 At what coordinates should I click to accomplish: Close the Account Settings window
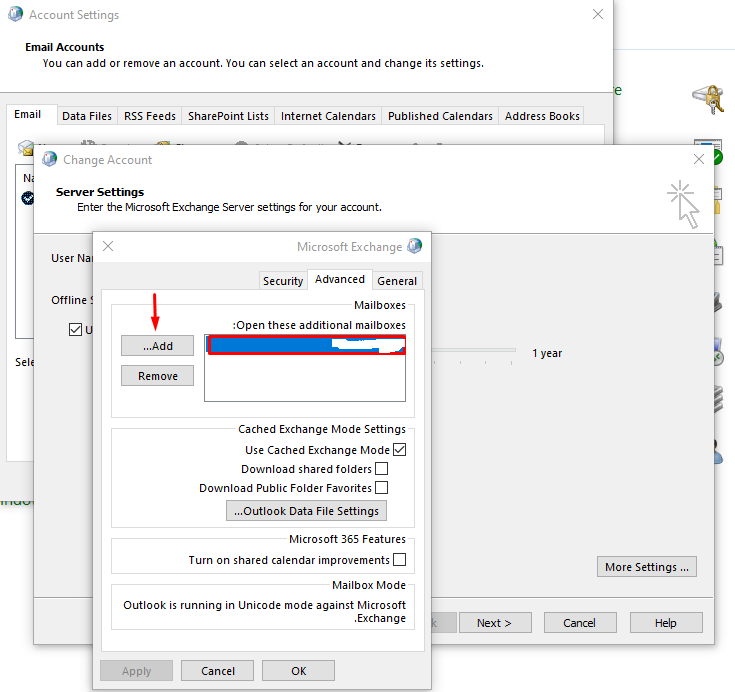598,15
